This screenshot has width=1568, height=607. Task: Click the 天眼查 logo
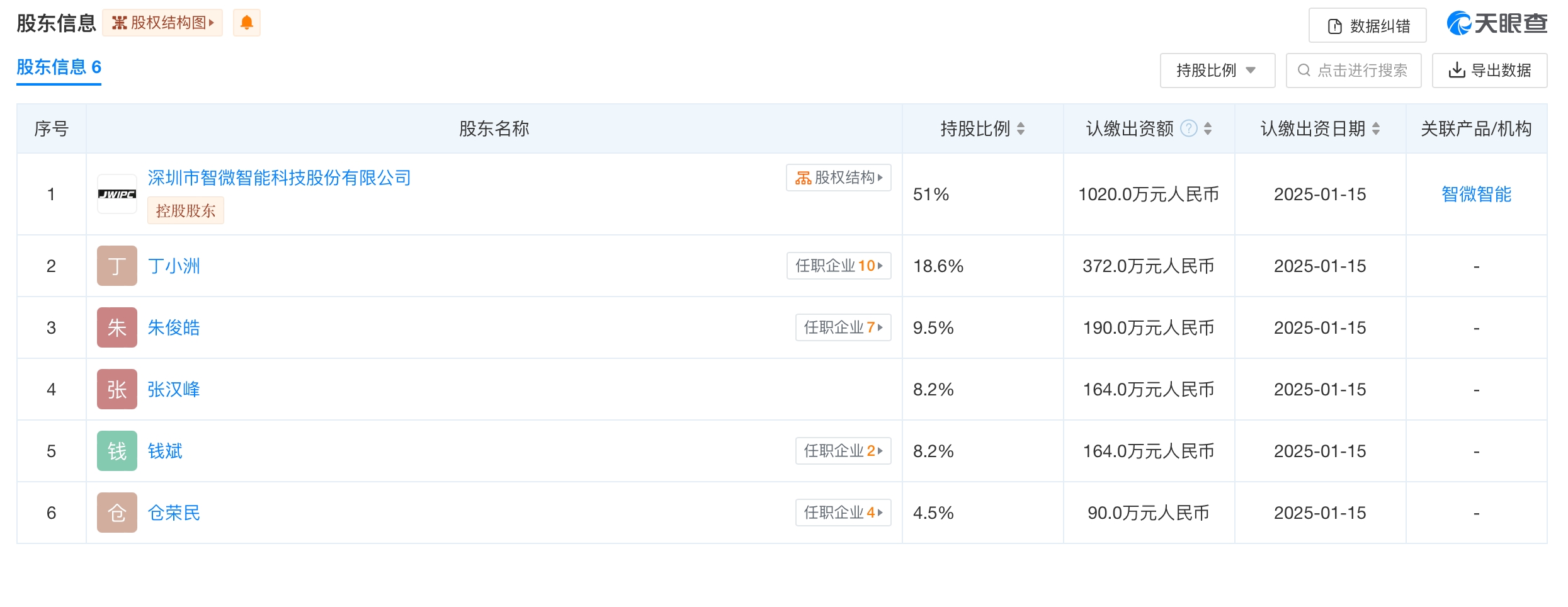click(x=1496, y=24)
